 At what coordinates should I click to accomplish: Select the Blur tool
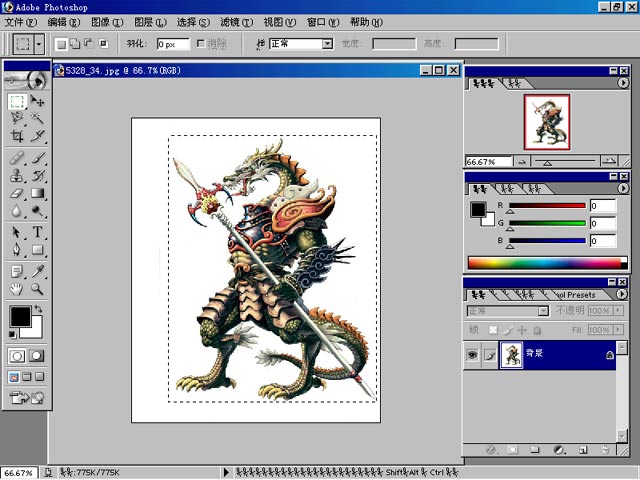click(17, 211)
